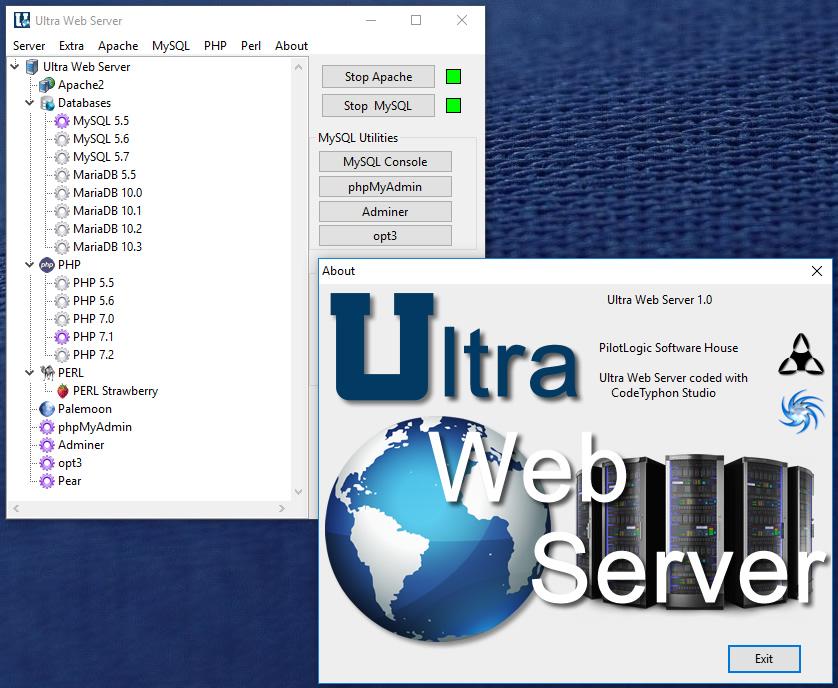Image resolution: width=838 pixels, height=688 pixels.
Task: Open the MySQL Console utility
Action: pos(385,162)
